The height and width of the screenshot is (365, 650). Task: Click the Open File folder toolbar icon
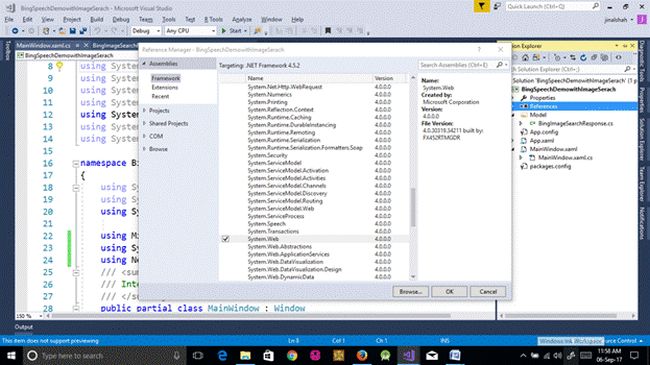[62, 31]
